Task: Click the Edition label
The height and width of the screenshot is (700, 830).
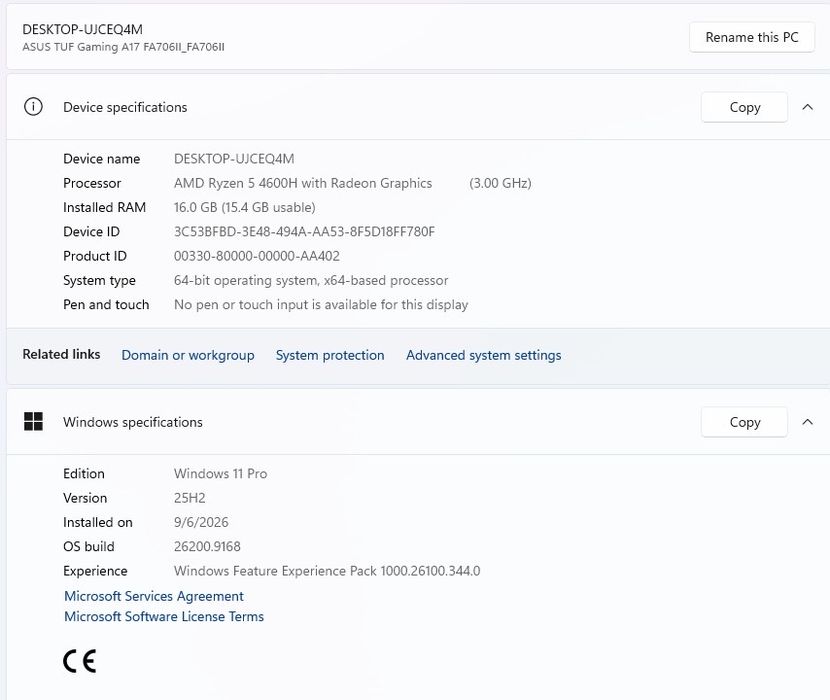Action: (x=84, y=474)
